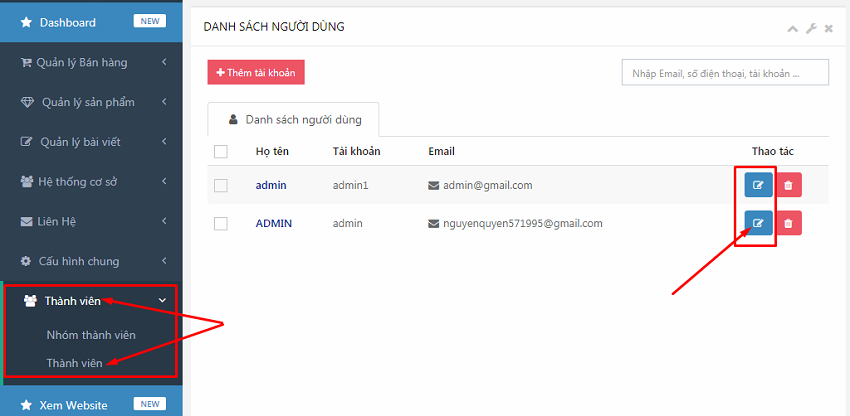Focus the email, phone, account search field
The width and height of the screenshot is (850, 416).
click(x=725, y=73)
